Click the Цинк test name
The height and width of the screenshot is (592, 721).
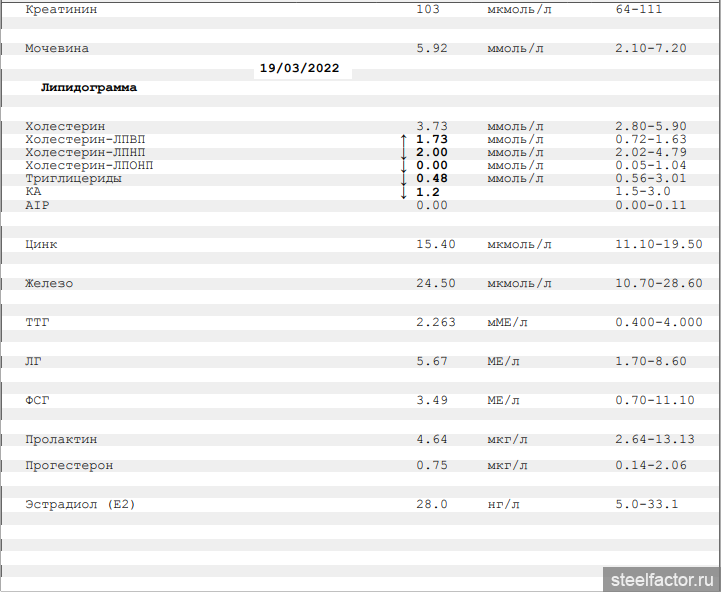pyautogui.click(x=41, y=244)
